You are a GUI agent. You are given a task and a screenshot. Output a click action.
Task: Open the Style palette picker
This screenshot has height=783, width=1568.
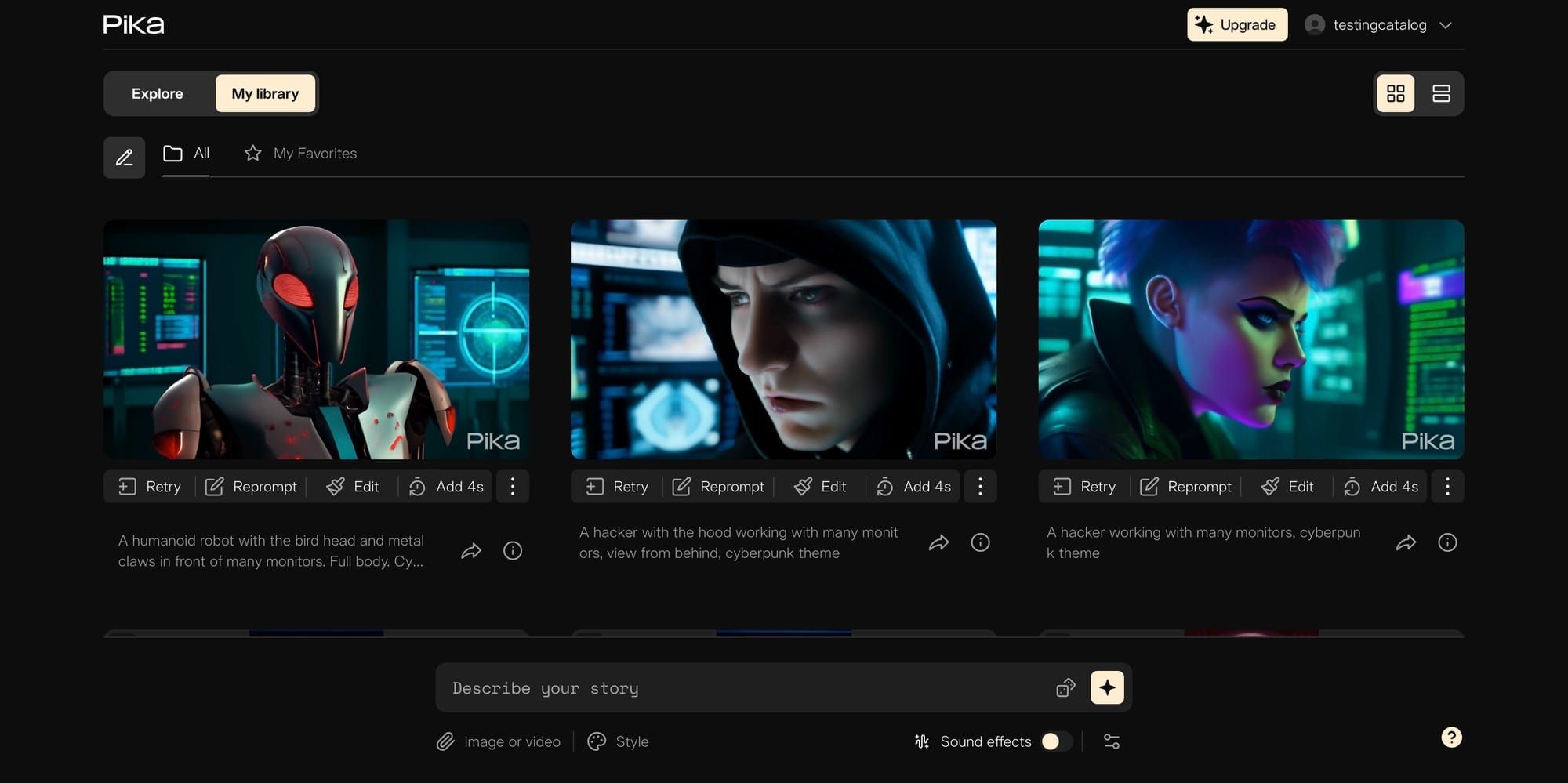pyautogui.click(x=597, y=741)
